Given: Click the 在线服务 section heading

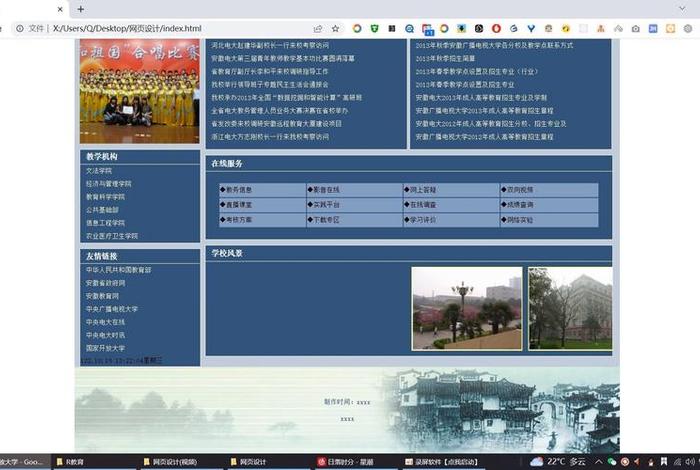Looking at the screenshot, I should click(x=227, y=163).
